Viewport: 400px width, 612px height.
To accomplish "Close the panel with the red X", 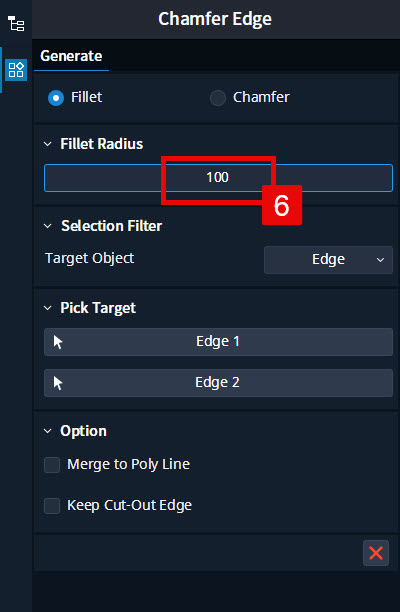I will [x=376, y=553].
